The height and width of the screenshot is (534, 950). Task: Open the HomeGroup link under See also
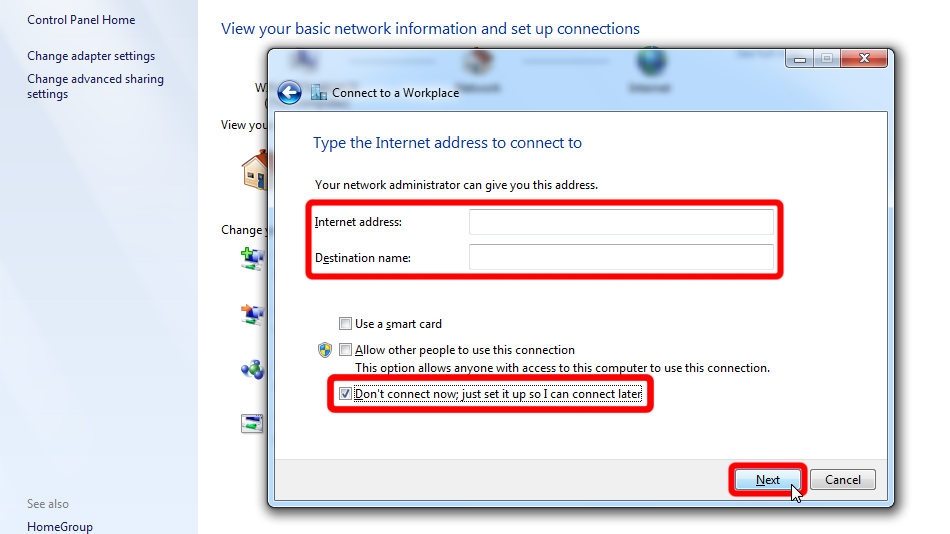coord(60,527)
